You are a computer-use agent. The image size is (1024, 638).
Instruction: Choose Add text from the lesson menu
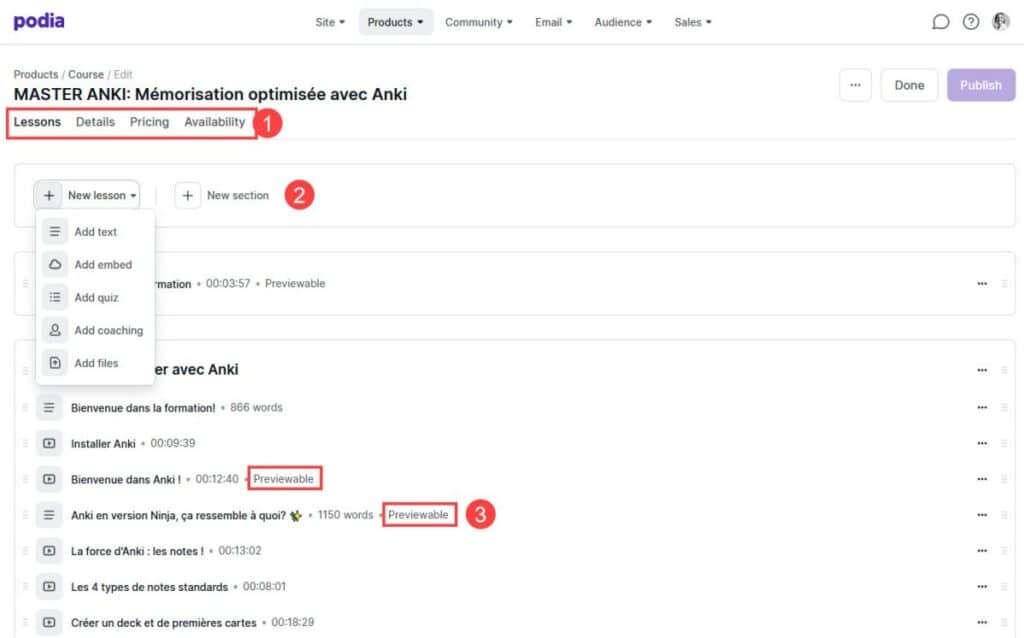pos(95,232)
